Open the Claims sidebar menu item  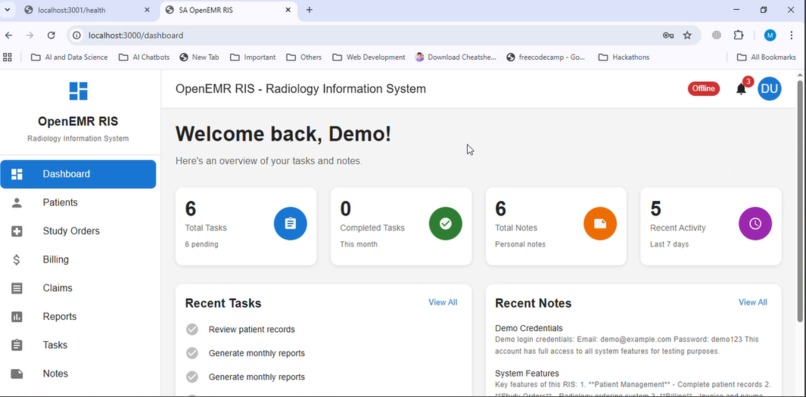(x=78, y=288)
